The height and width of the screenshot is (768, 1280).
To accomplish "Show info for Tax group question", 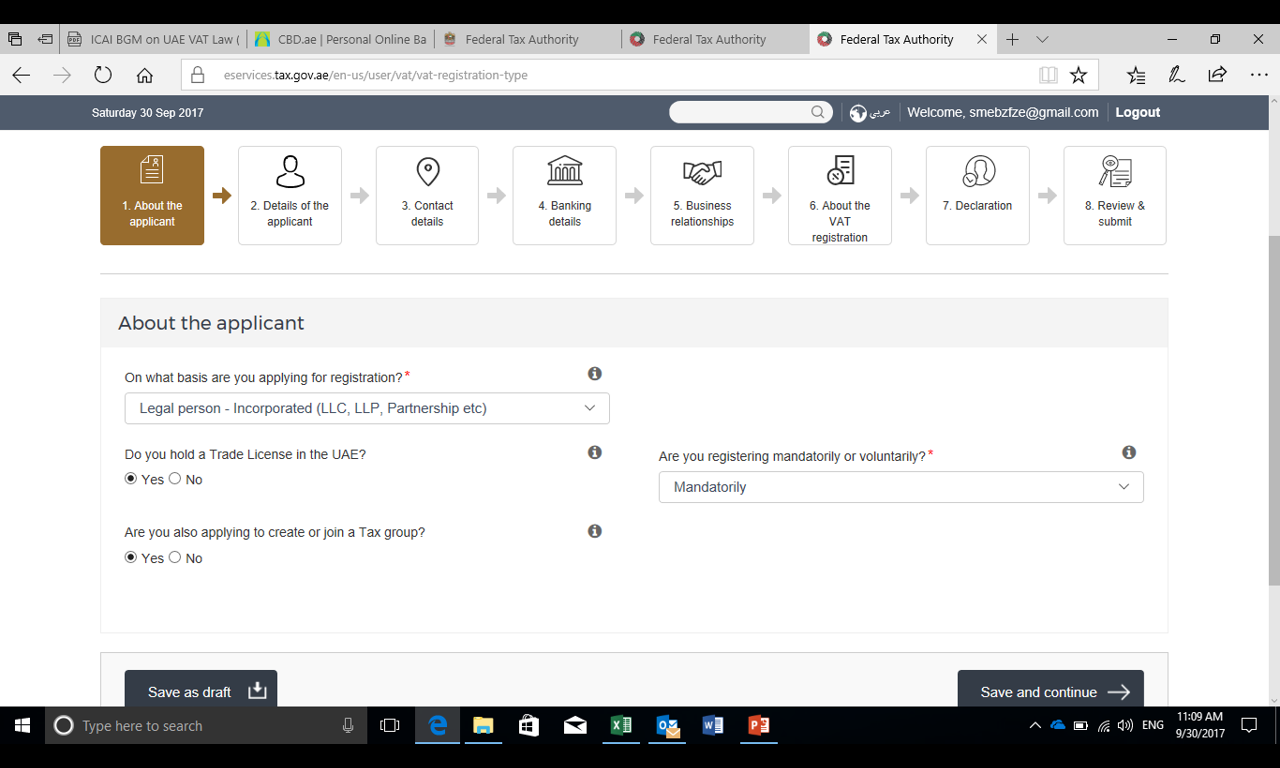I will click(x=595, y=531).
